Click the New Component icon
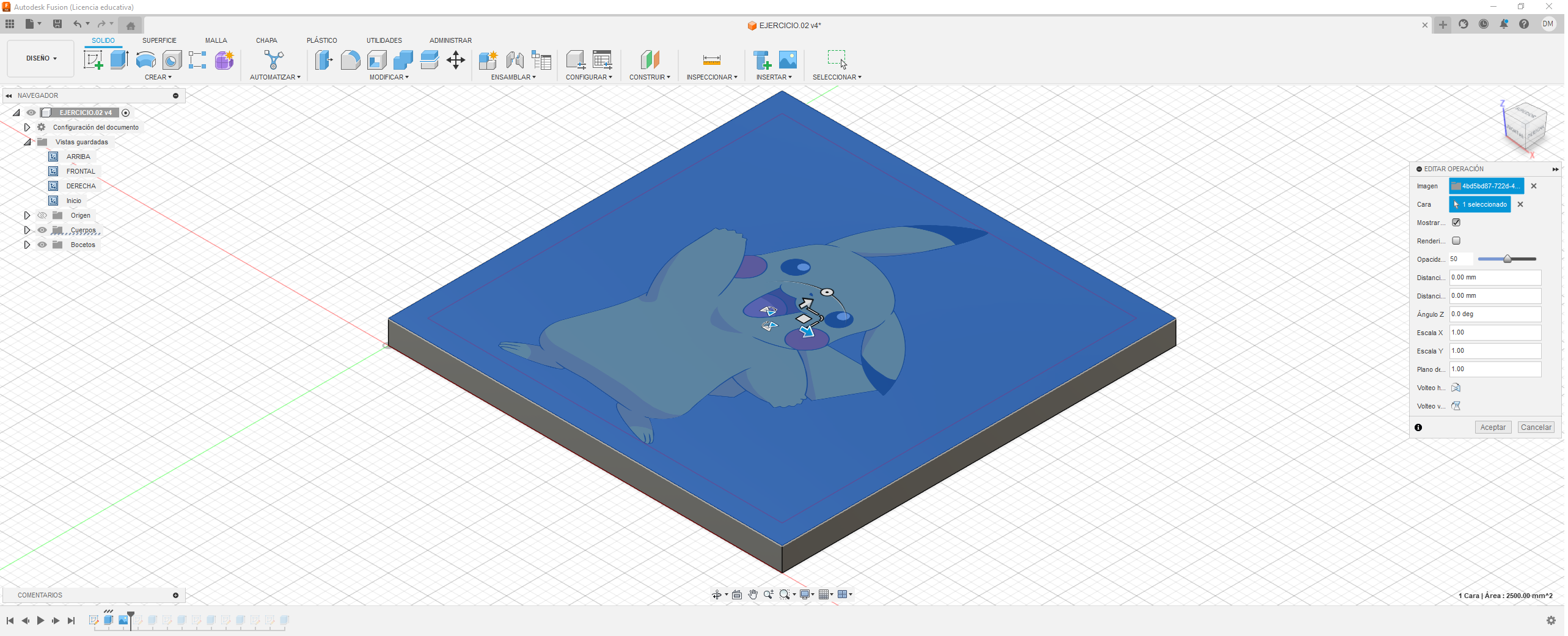The image size is (1568, 636). (x=488, y=60)
